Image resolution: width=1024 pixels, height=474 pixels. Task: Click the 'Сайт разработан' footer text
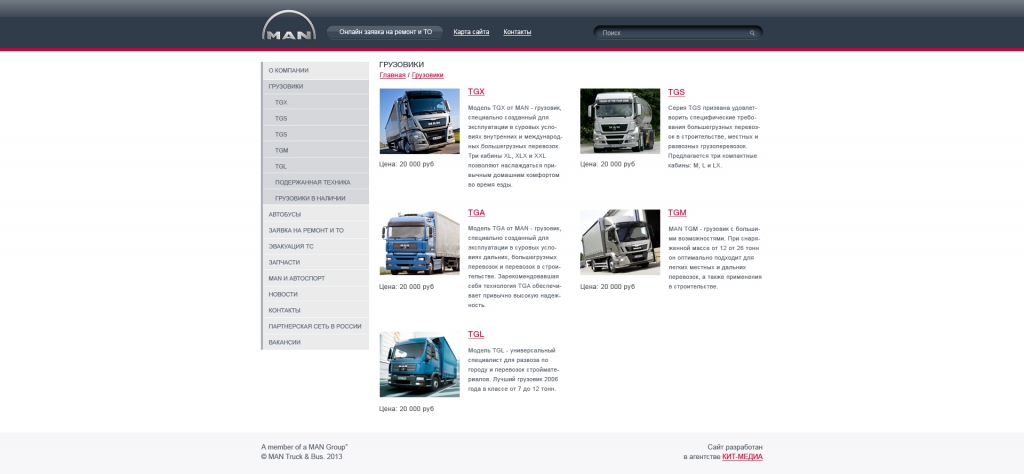pos(735,447)
